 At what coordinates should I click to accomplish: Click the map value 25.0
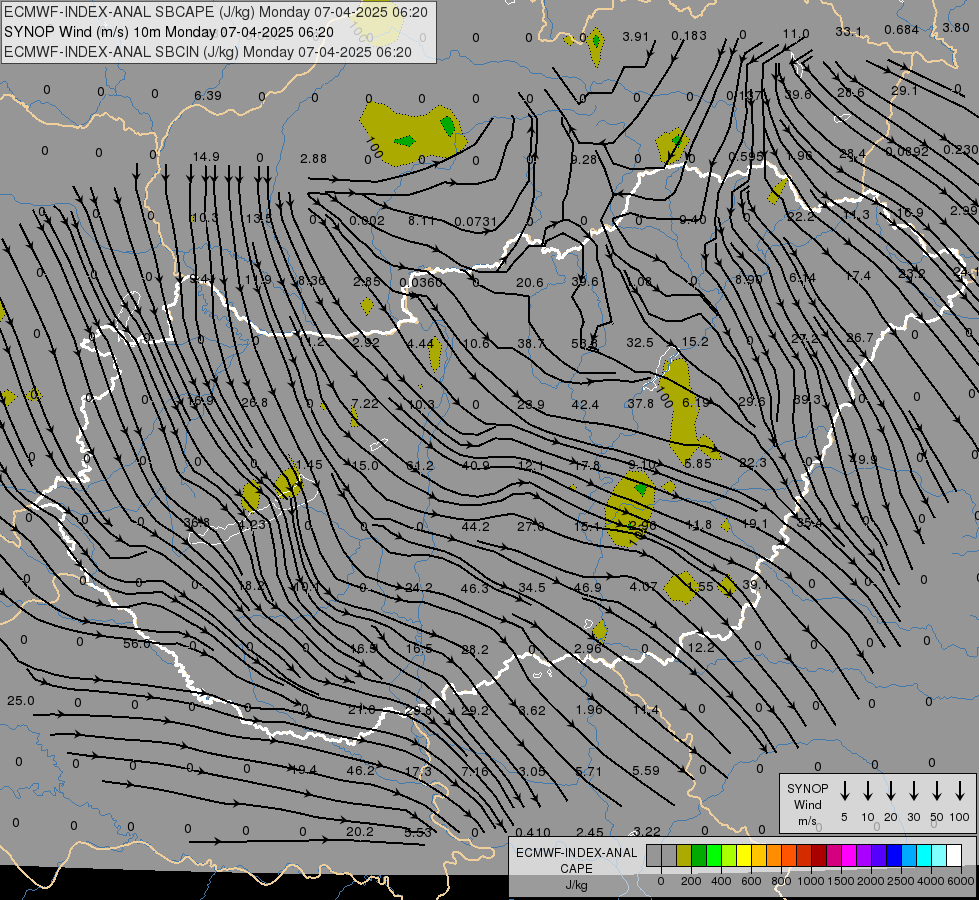coord(21,701)
